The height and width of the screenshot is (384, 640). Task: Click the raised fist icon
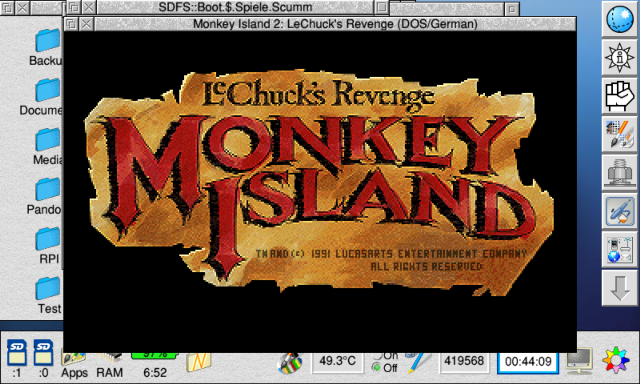(x=620, y=96)
